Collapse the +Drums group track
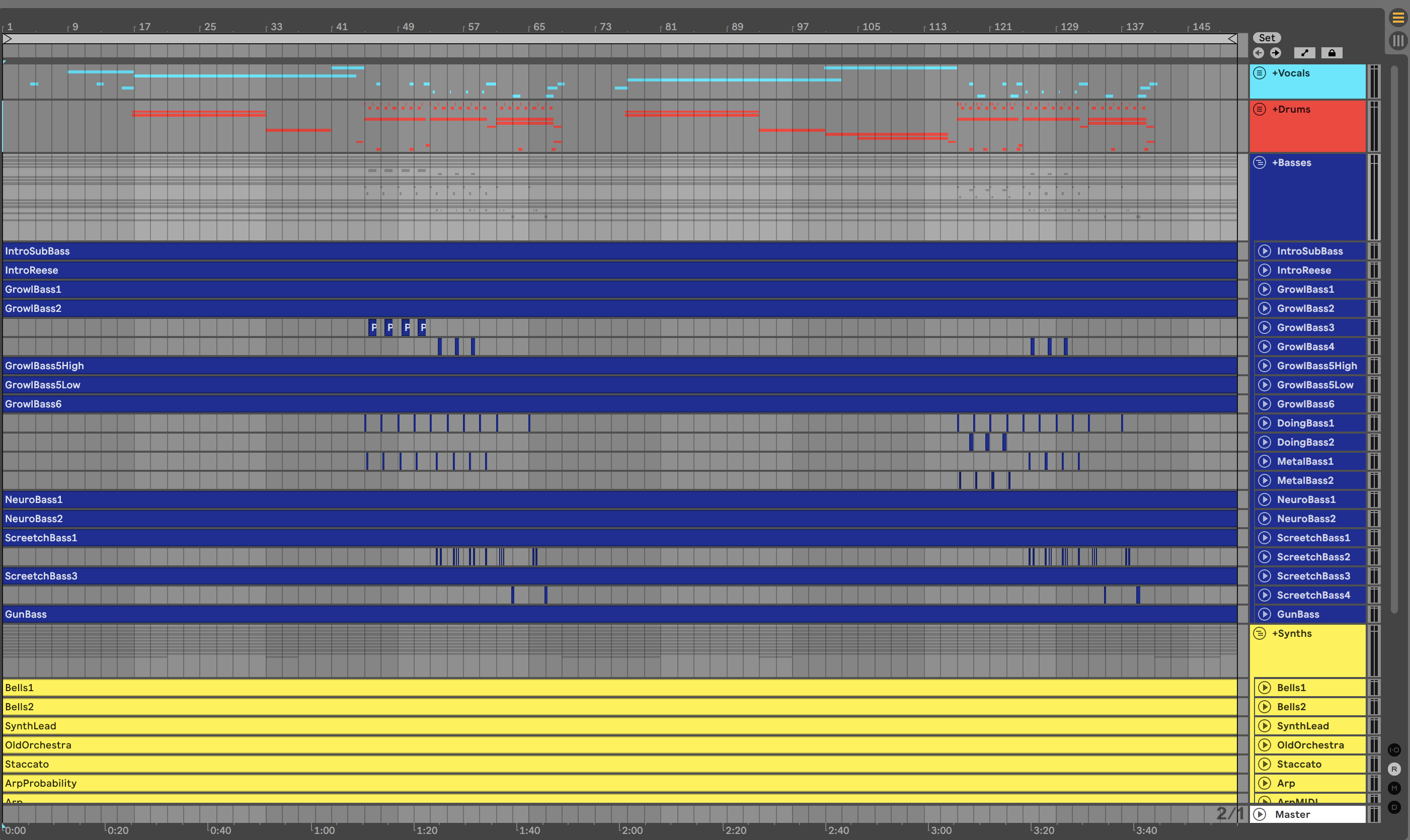1410x840 pixels. (x=1260, y=109)
